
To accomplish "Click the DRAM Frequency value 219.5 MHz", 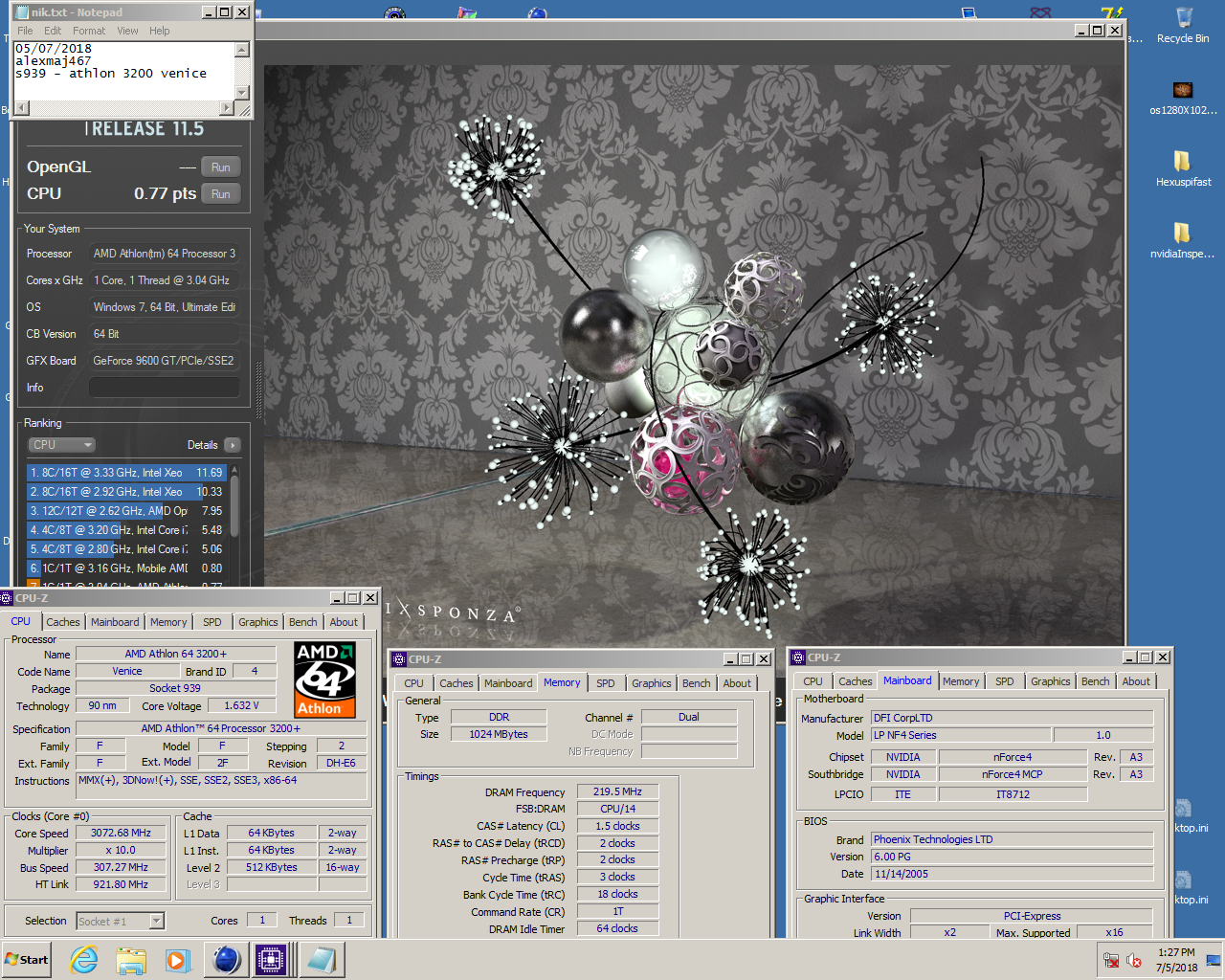I will click(x=617, y=792).
